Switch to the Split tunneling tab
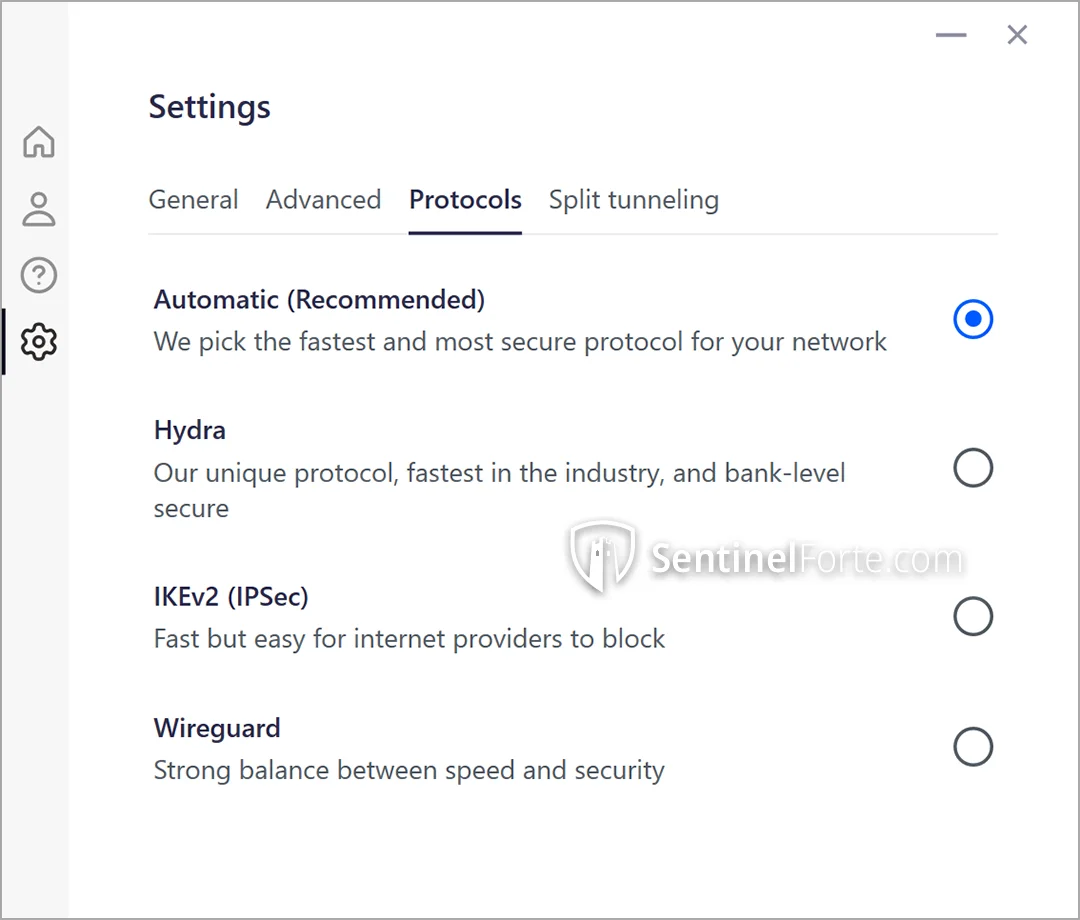1080x920 pixels. 633,200
